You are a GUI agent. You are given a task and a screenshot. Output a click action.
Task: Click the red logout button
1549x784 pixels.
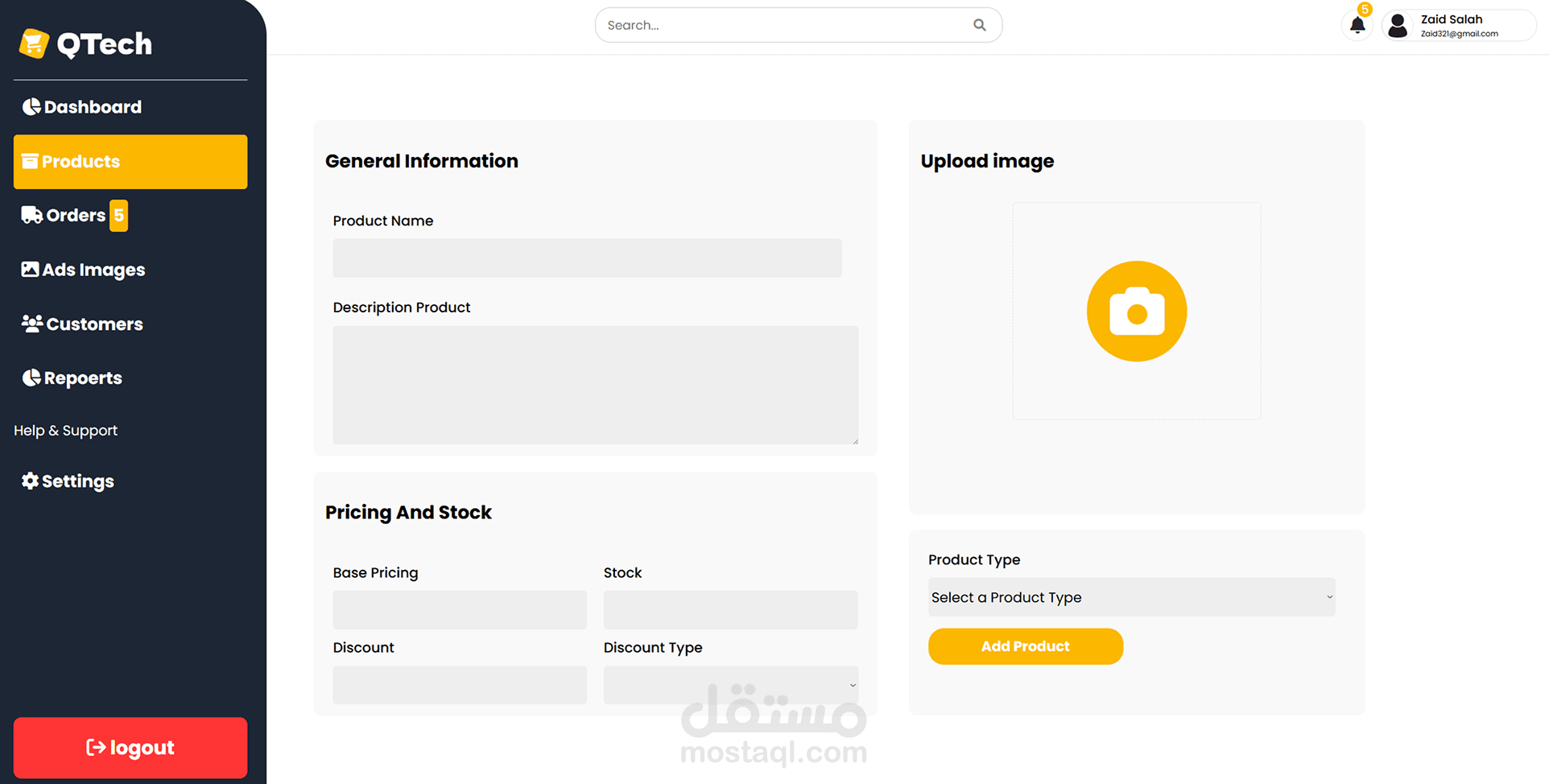[x=130, y=748]
